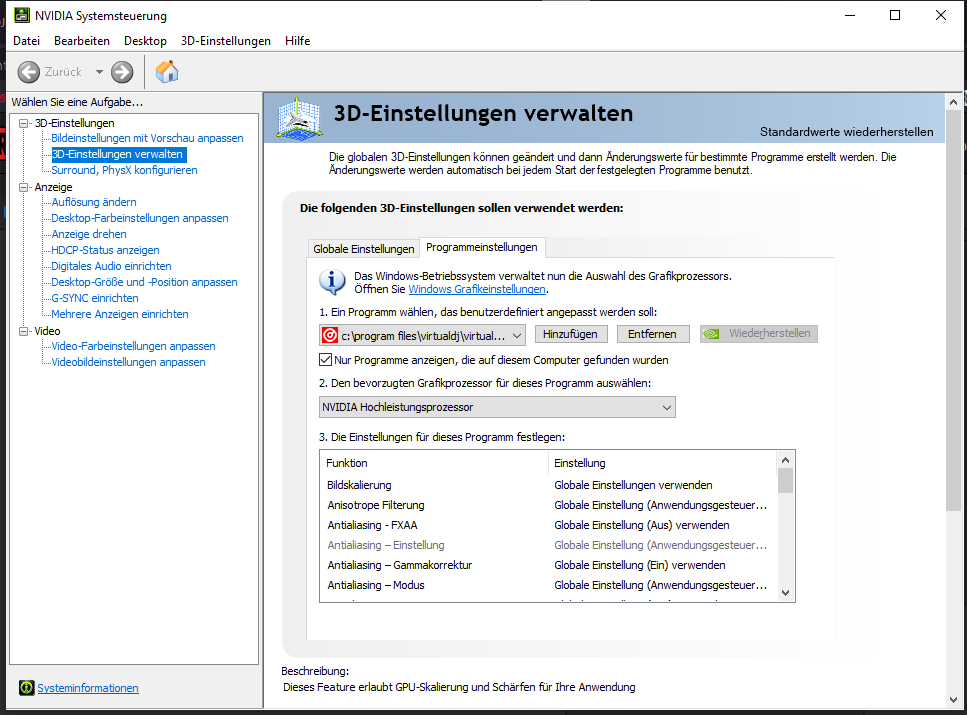Open the bevorzugten Grafikprozessor dropdown

[667, 407]
